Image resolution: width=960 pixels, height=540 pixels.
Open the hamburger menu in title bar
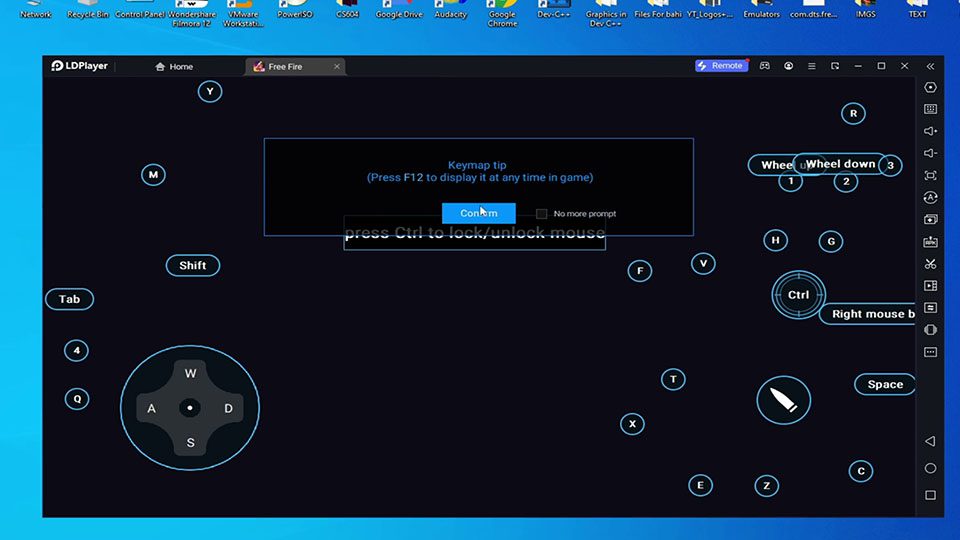coord(812,66)
